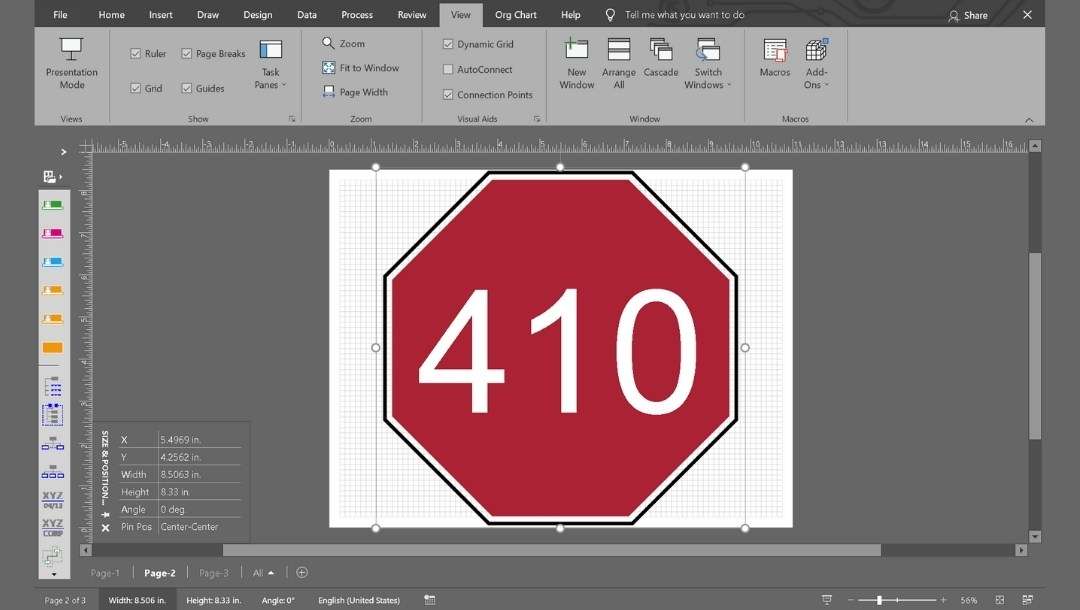This screenshot has width=1080, height=610.
Task: Select the orange shape in the shapes sidebar
Action: pyautogui.click(x=53, y=348)
